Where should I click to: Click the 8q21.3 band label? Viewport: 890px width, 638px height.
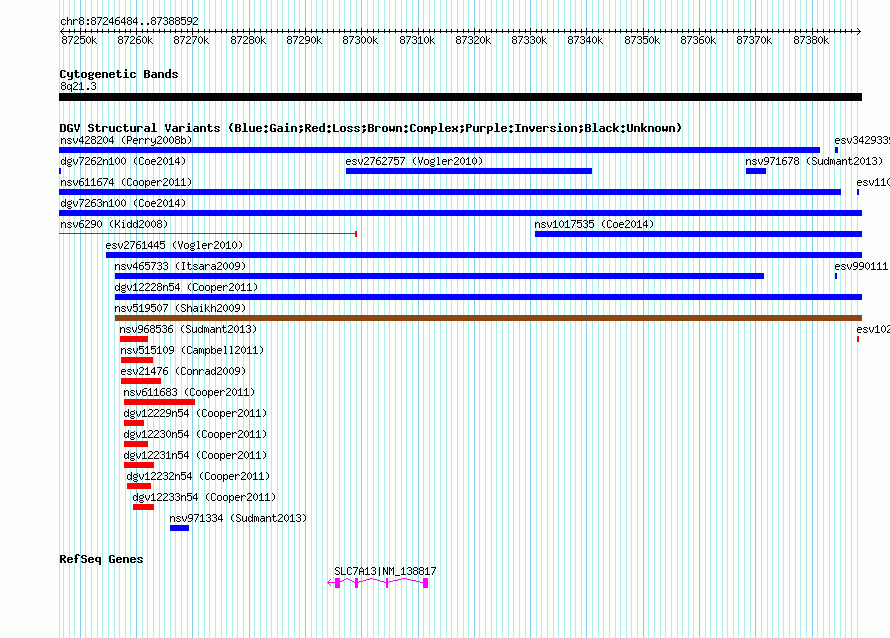(x=78, y=86)
